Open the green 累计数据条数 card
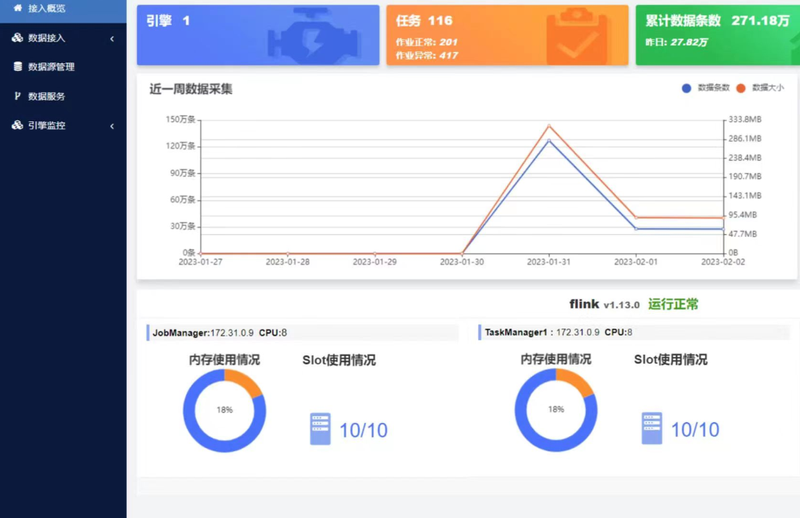800x518 pixels. pos(718,35)
